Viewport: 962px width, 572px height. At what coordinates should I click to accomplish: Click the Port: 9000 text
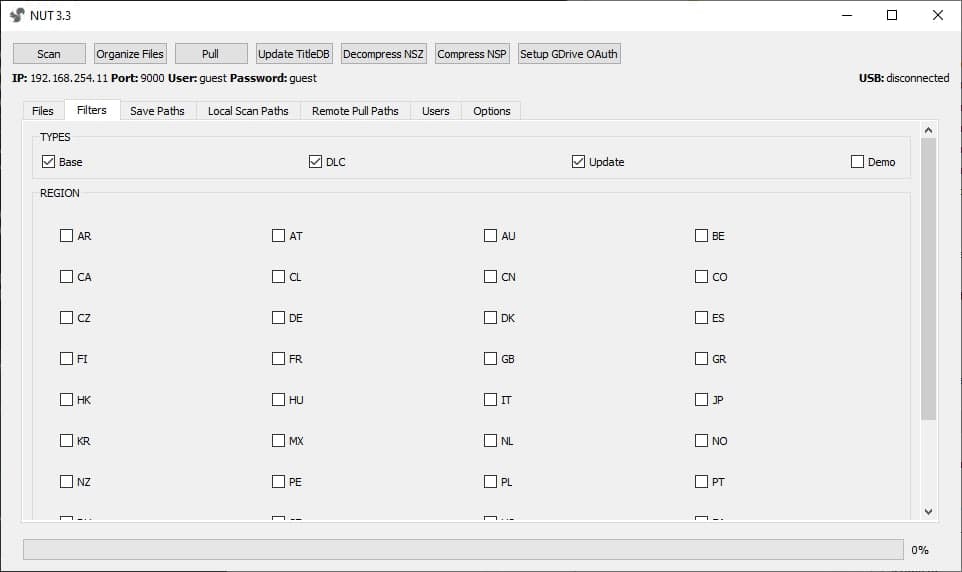tap(138, 78)
